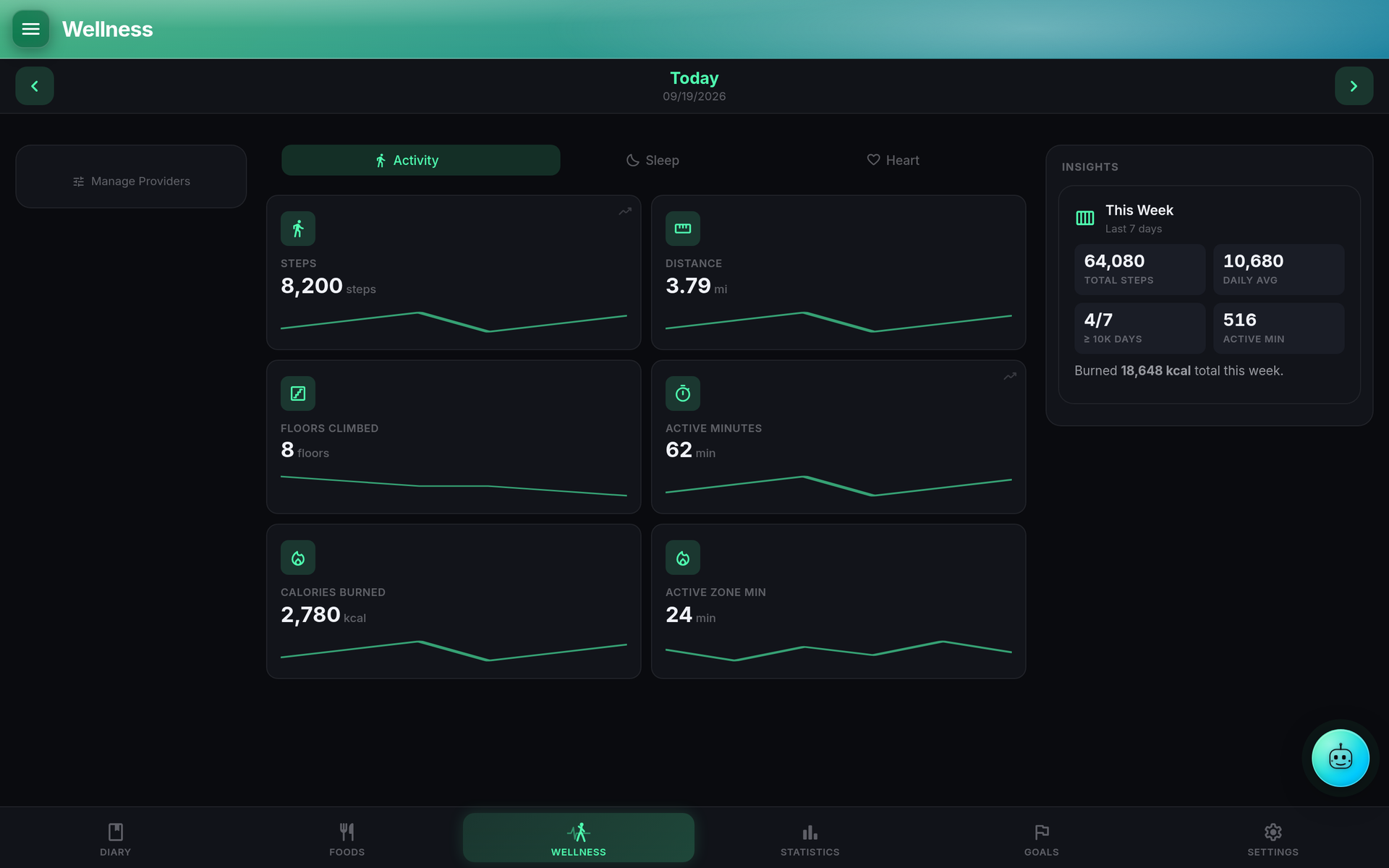
Task: Switch to the Sleep tab
Action: (653, 160)
